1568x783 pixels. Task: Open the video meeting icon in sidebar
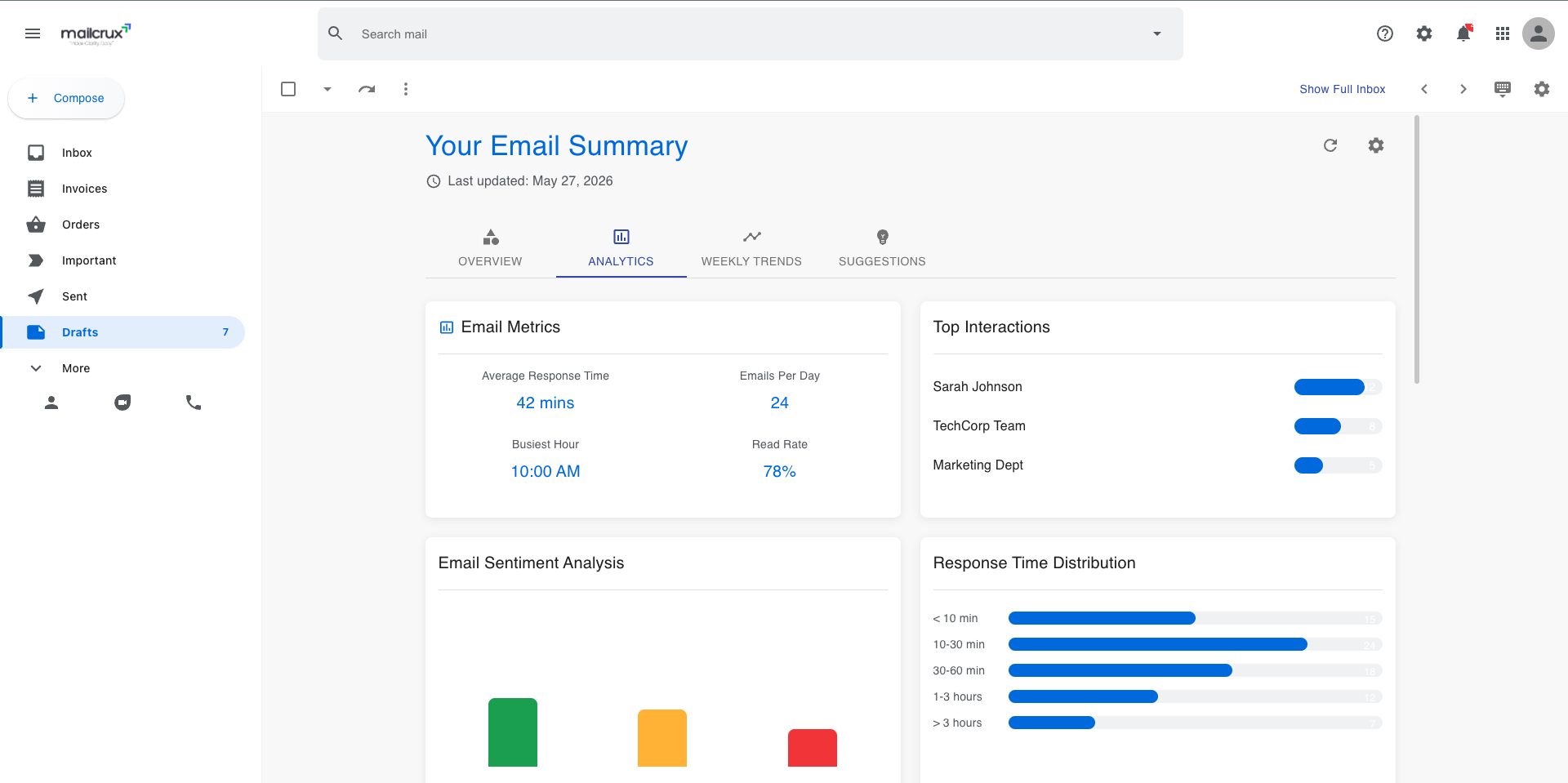122,403
